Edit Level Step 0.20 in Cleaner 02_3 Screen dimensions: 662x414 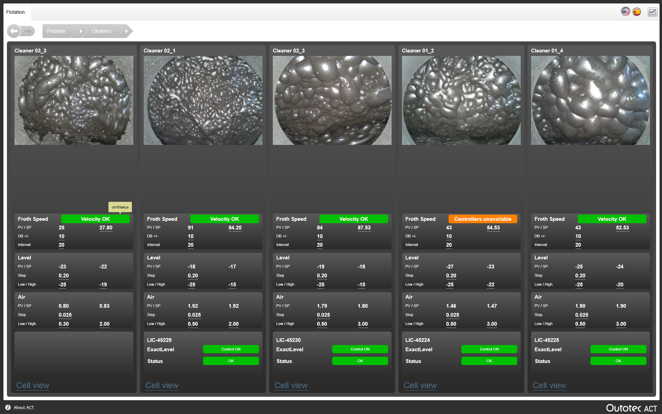click(x=322, y=276)
